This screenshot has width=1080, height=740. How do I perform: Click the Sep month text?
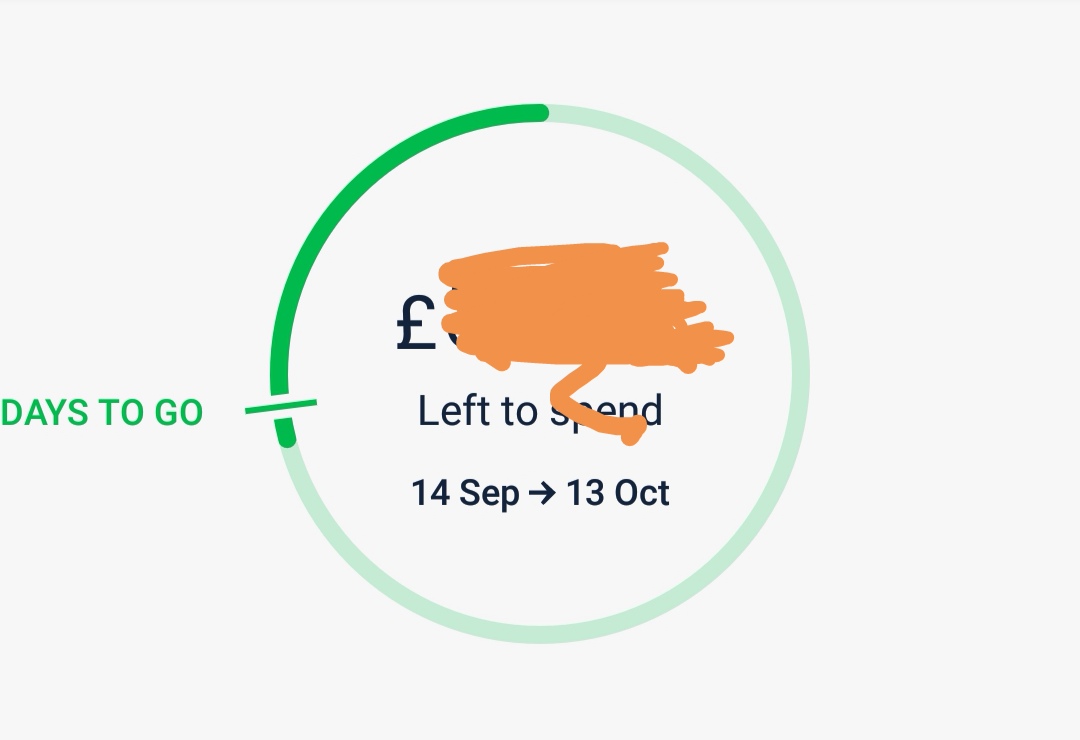click(489, 495)
